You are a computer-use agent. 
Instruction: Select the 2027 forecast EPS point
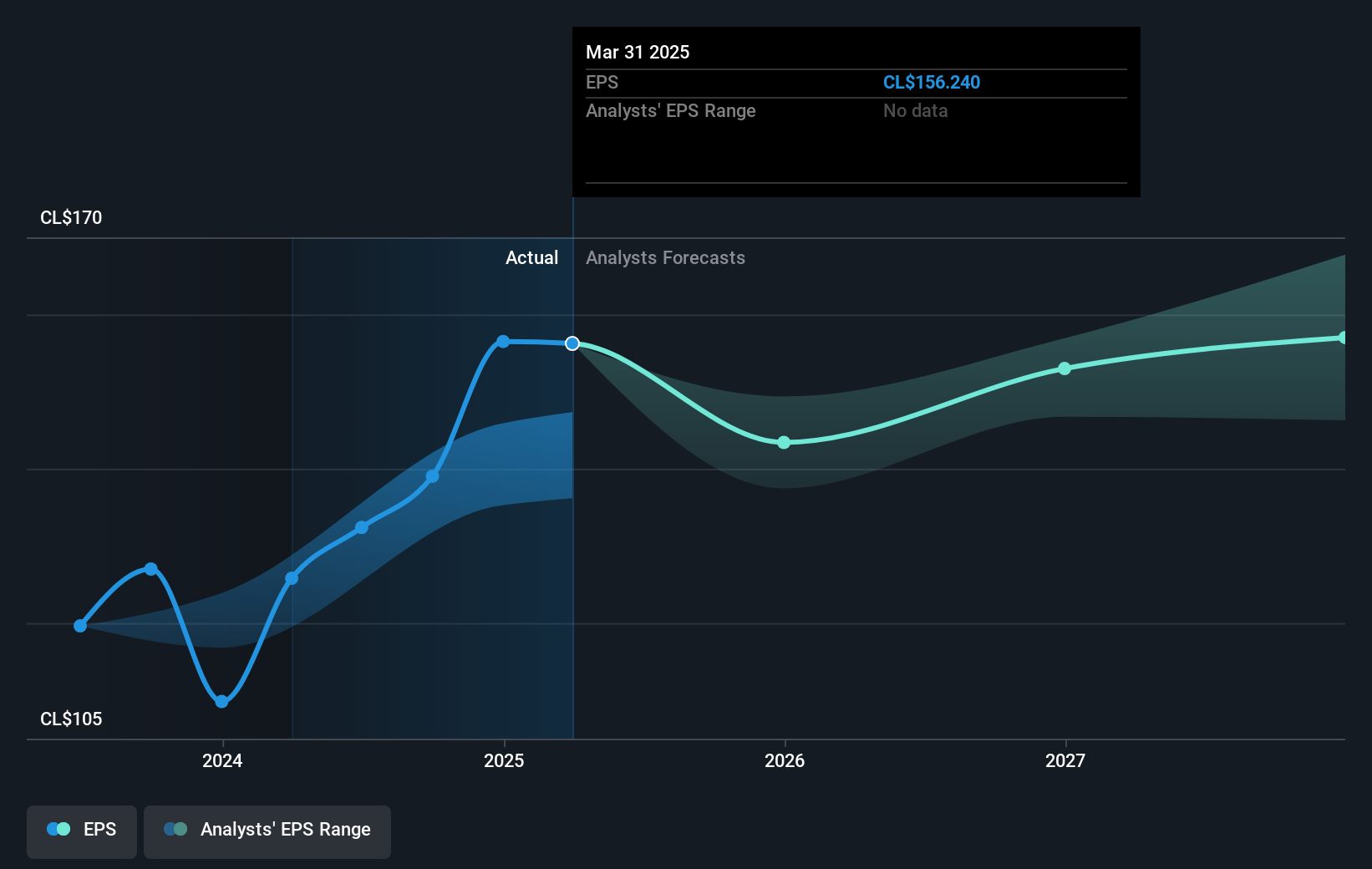[x=1065, y=368]
